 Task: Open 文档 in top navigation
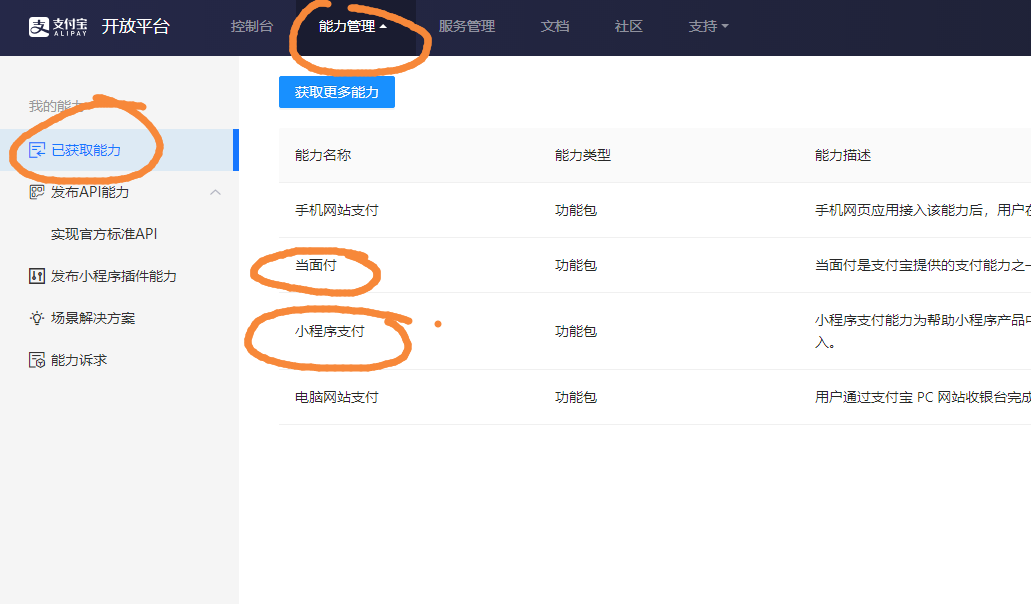pos(555,26)
